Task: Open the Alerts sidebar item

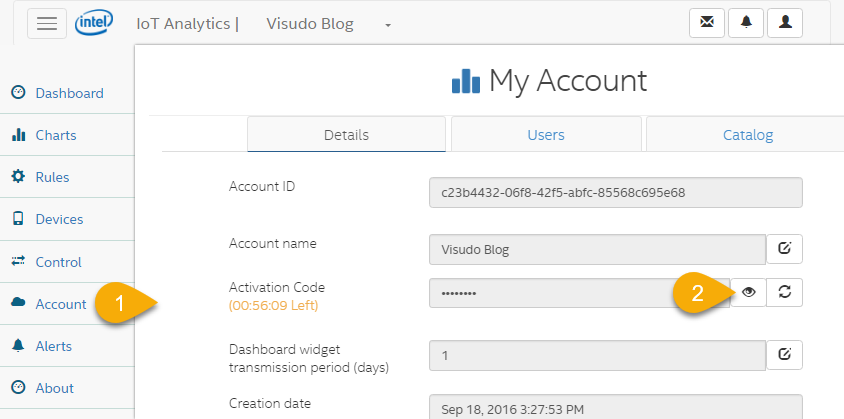Action: (x=55, y=346)
